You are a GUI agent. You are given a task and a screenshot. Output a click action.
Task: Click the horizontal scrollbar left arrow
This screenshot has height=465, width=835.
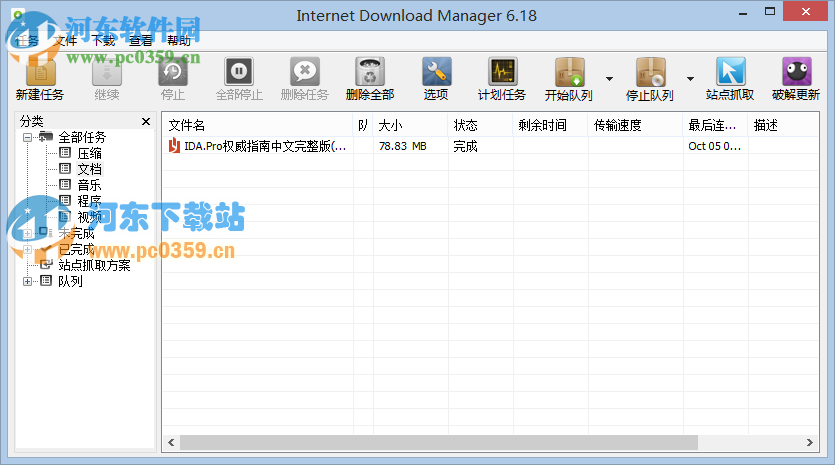171,442
